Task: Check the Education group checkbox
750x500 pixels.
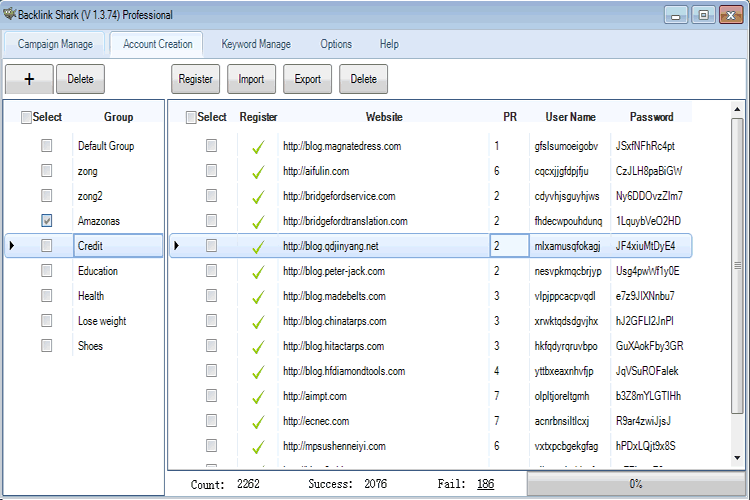Action: pos(46,271)
